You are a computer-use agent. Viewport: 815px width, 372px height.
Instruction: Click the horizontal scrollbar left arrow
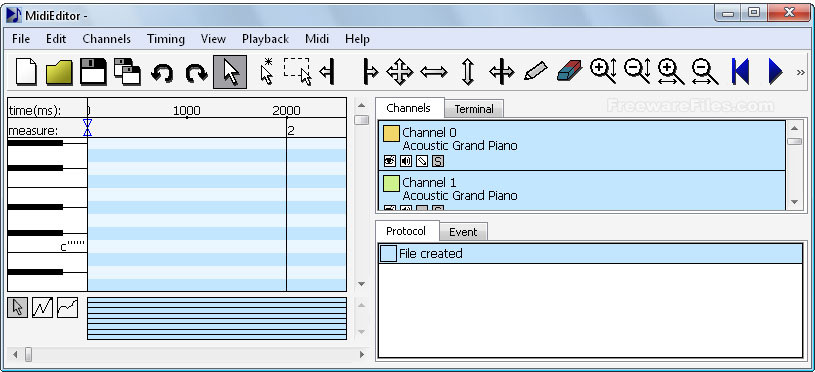tap(15, 355)
